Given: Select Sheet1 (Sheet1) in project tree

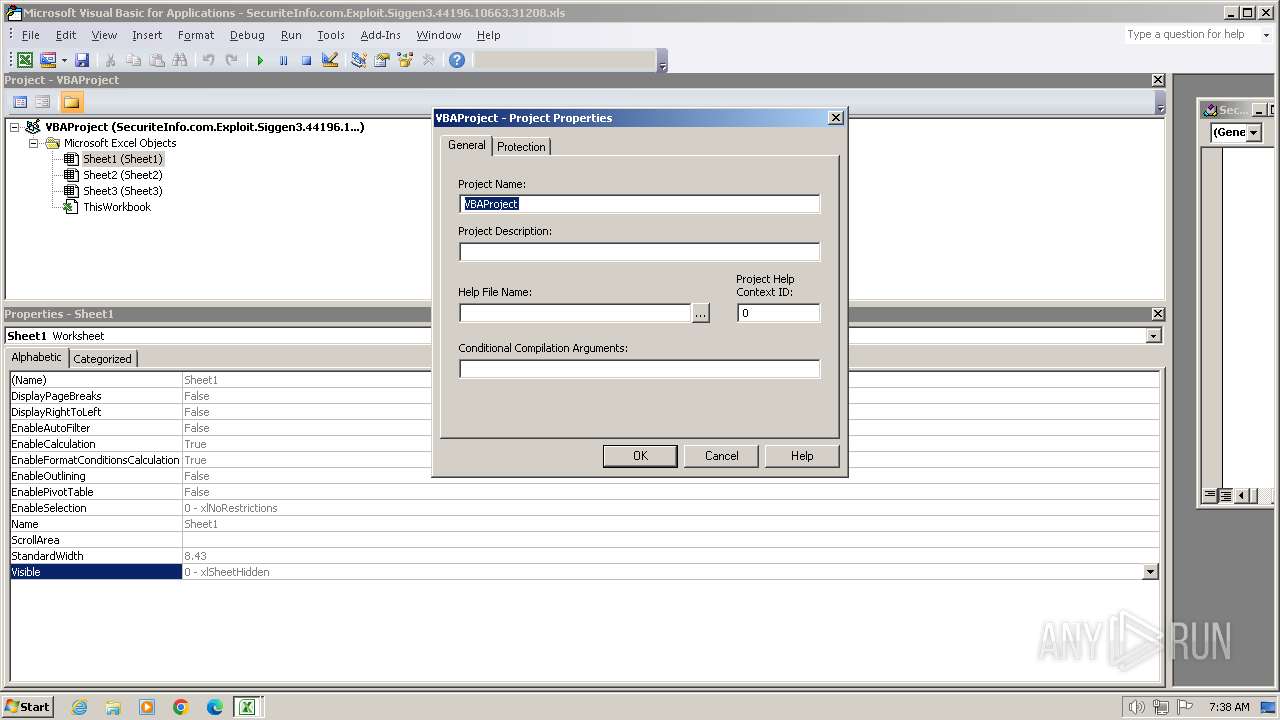Looking at the screenshot, I should (122, 159).
